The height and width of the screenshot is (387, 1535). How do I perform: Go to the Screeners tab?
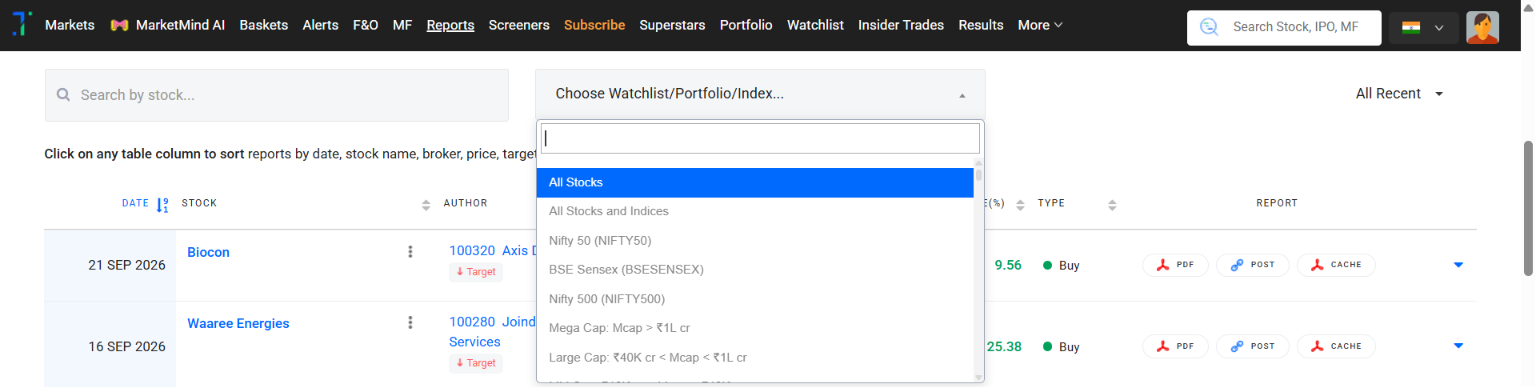519,25
